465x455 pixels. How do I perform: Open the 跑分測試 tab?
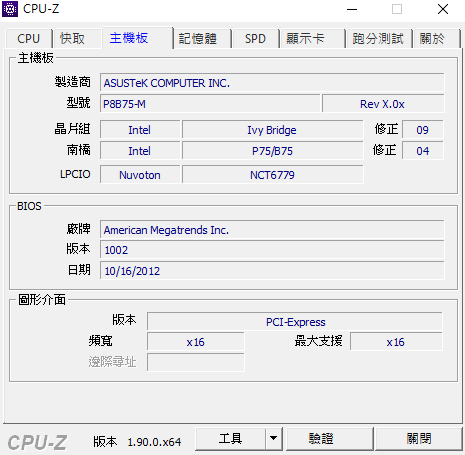pyautogui.click(x=379, y=39)
